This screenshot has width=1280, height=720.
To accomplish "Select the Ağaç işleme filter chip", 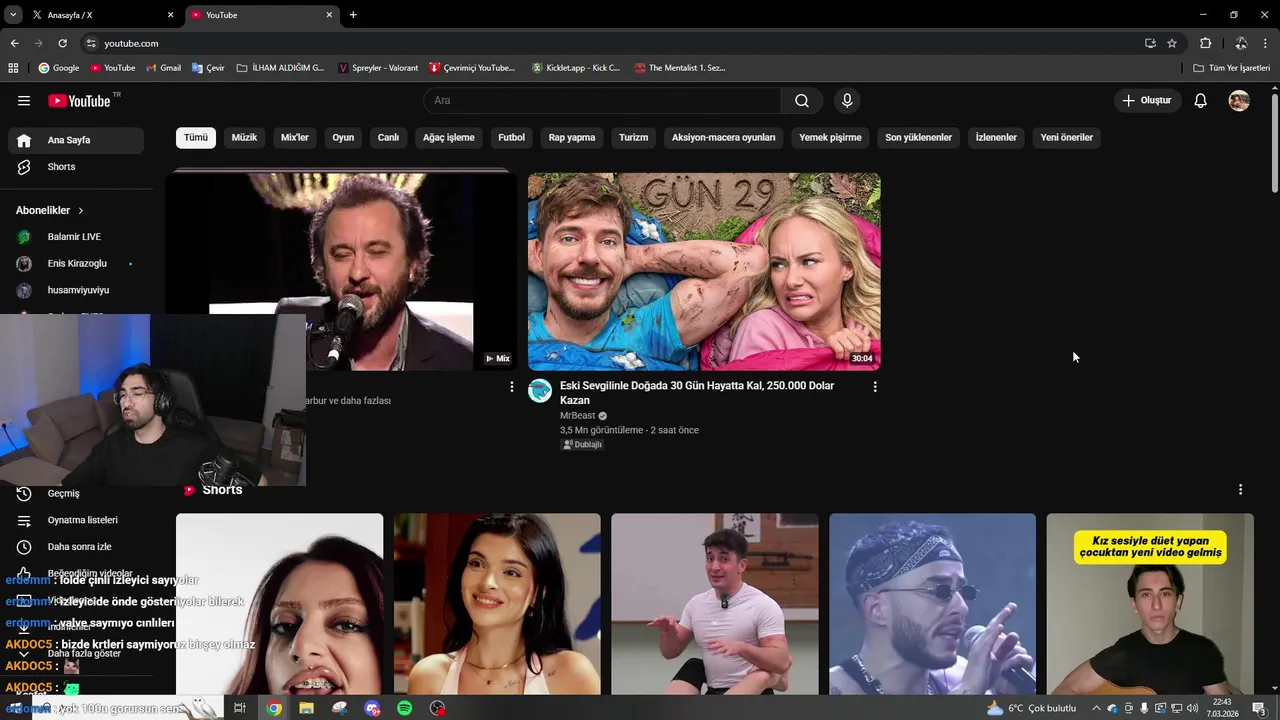I will coord(448,137).
